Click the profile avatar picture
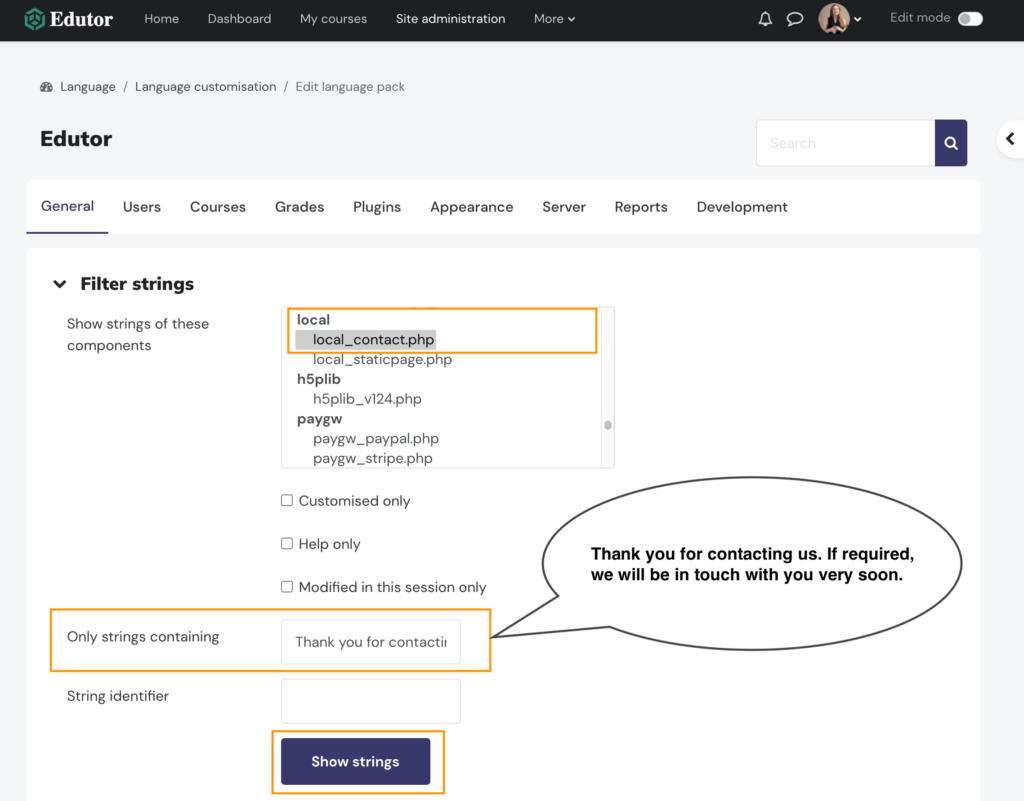This screenshot has width=1024, height=801. tap(833, 18)
